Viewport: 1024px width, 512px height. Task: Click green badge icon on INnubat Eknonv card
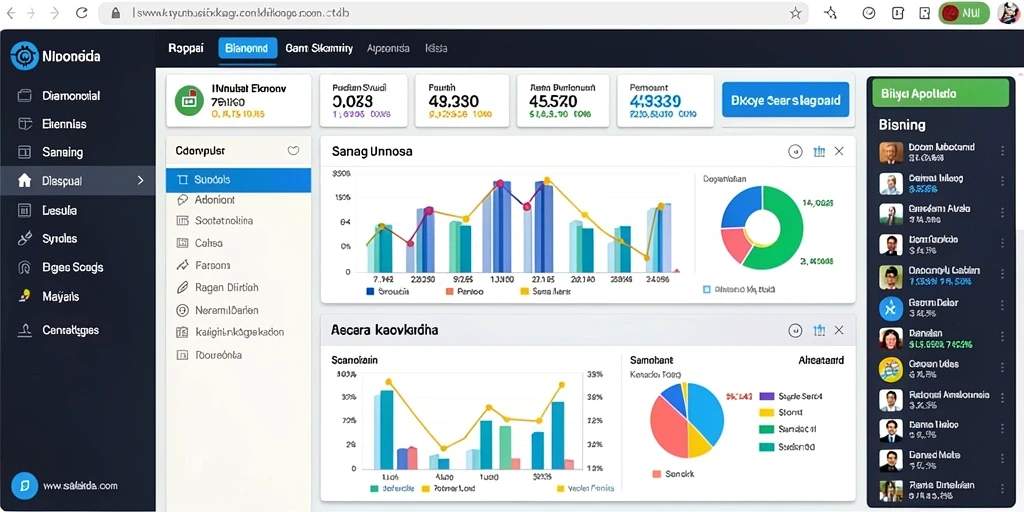pyautogui.click(x=189, y=100)
